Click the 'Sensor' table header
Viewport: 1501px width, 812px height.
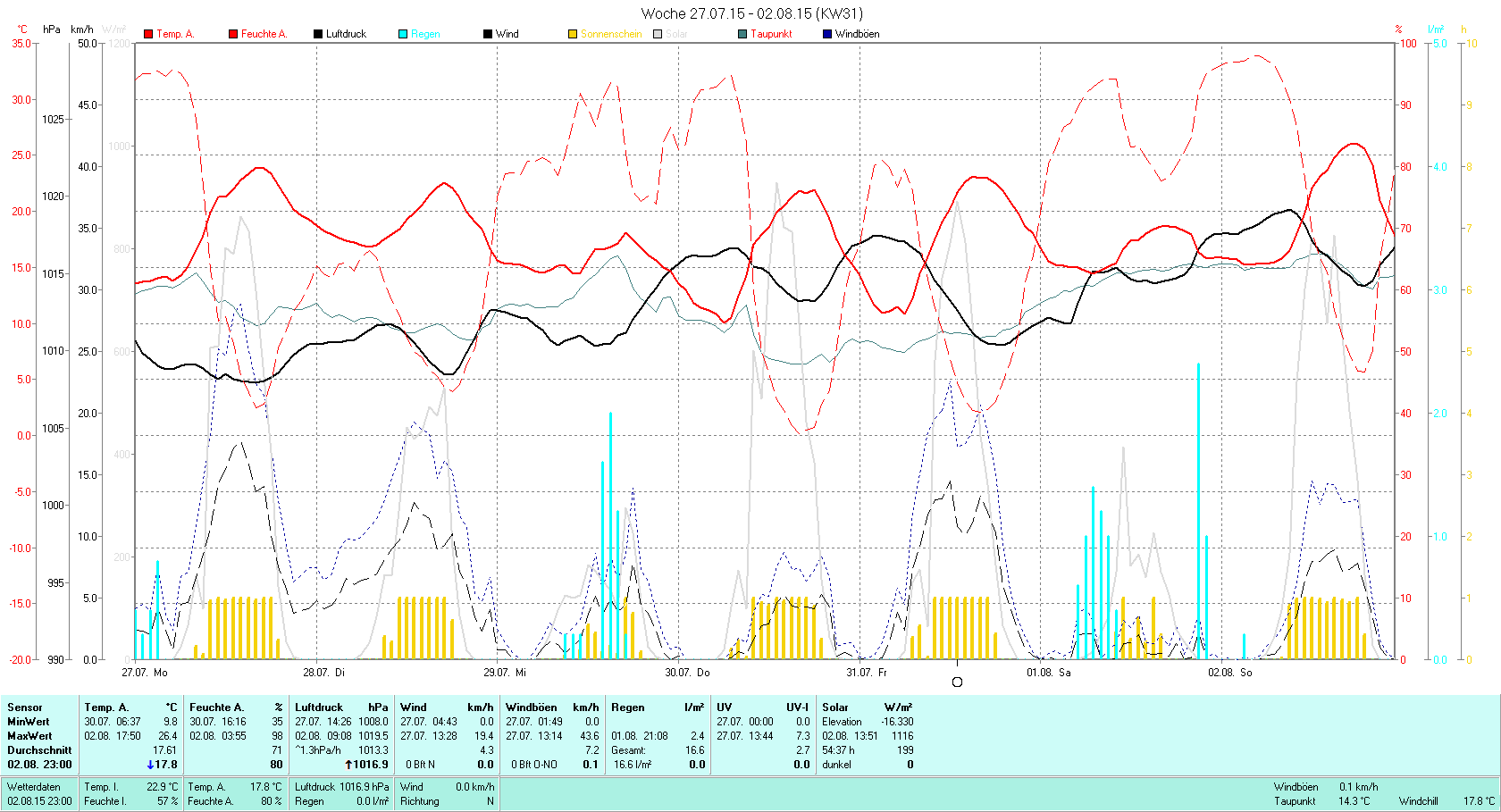(x=25, y=707)
